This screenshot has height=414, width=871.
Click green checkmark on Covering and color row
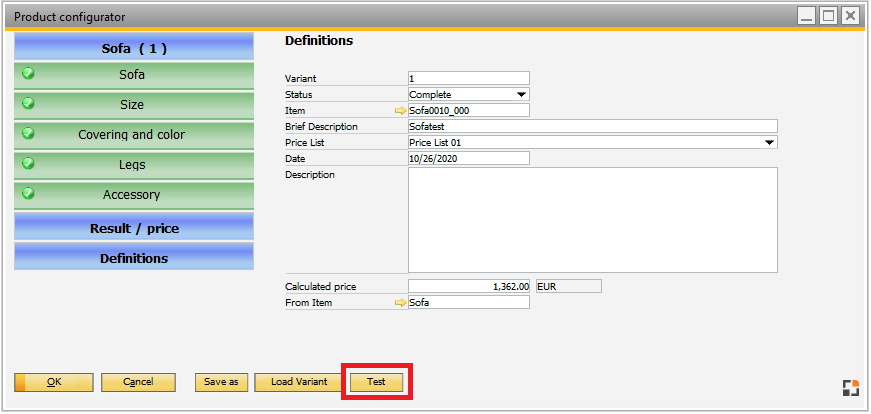[x=28, y=134]
